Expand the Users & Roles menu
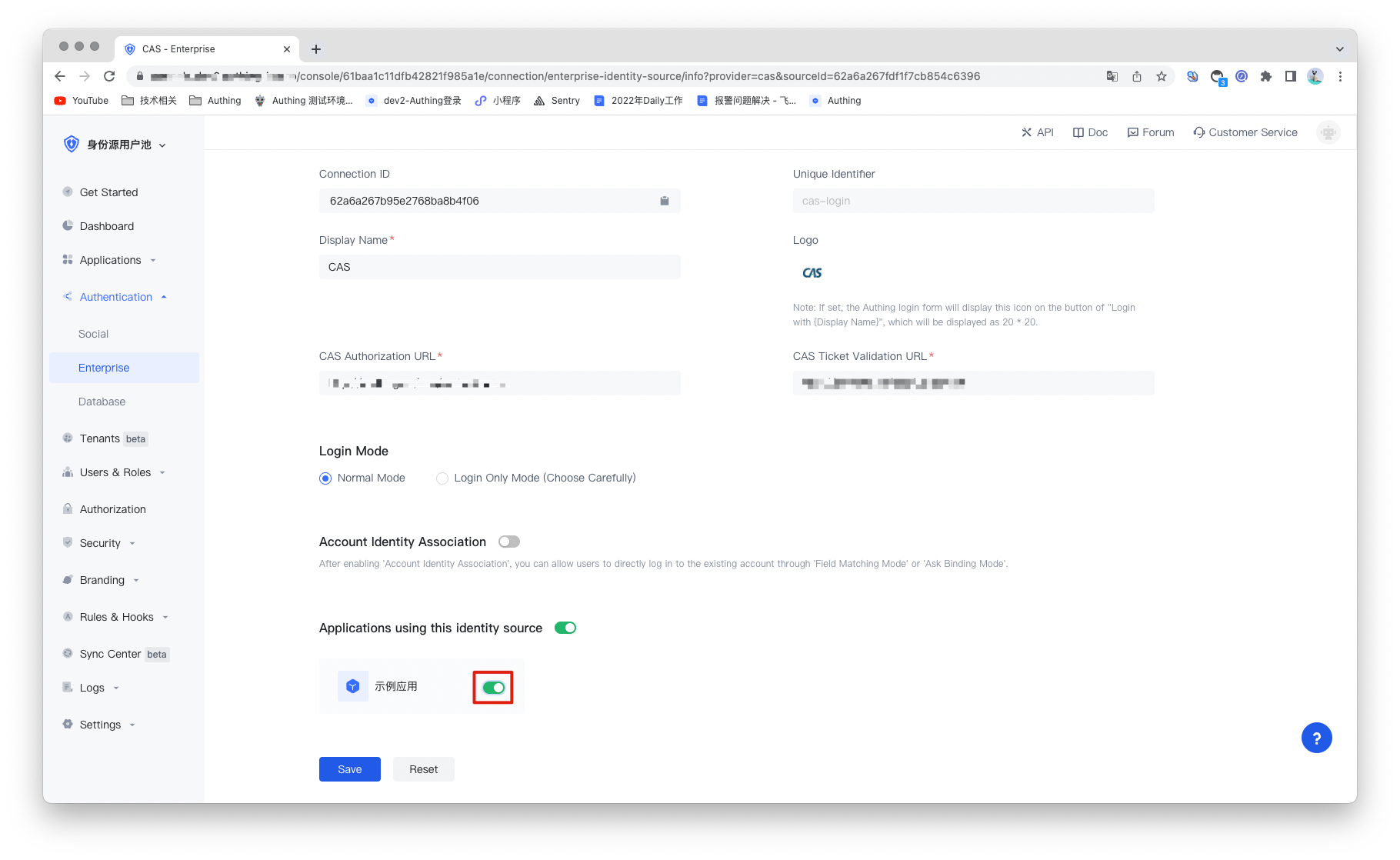The image size is (1400, 860). (x=115, y=472)
